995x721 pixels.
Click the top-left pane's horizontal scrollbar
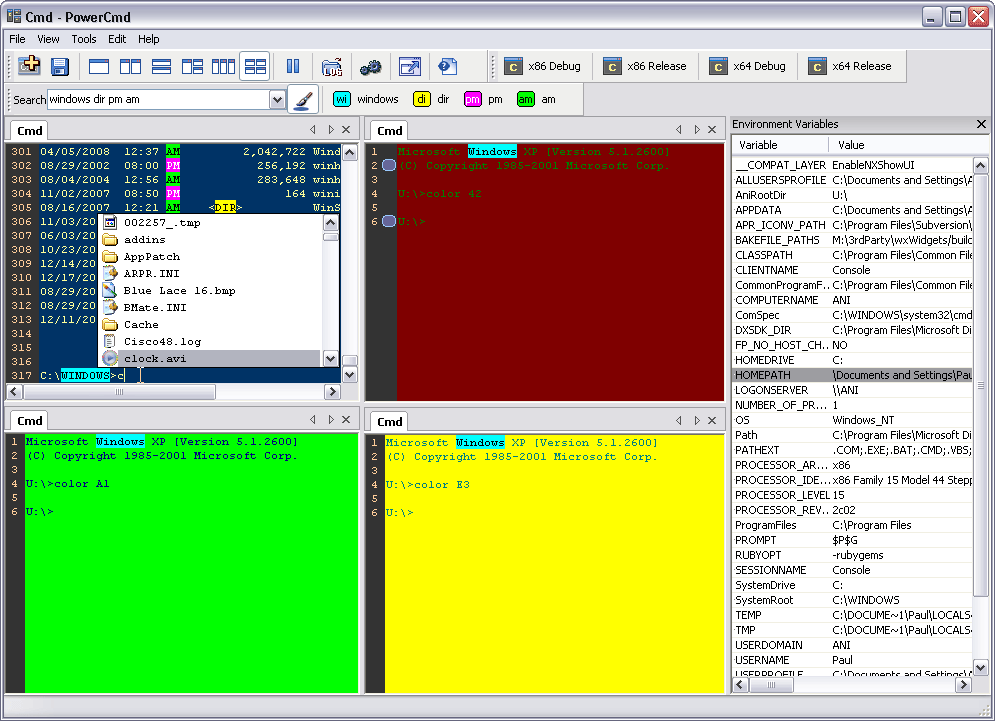[x=120, y=392]
